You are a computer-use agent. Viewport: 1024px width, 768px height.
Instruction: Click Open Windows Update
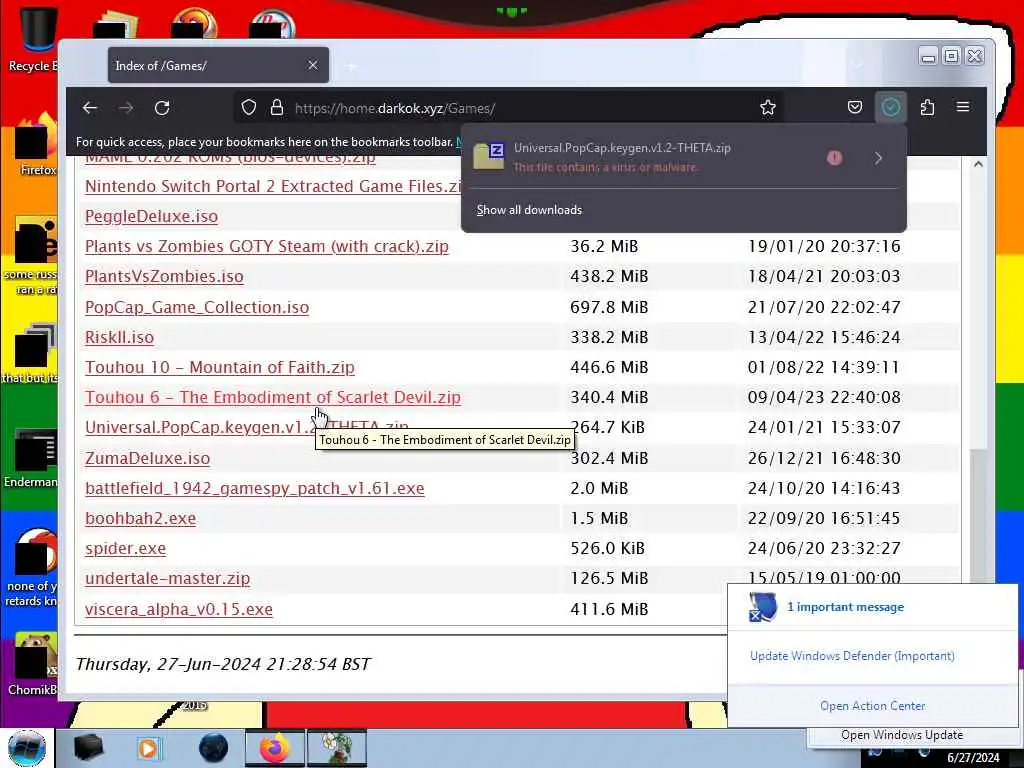coord(902,735)
